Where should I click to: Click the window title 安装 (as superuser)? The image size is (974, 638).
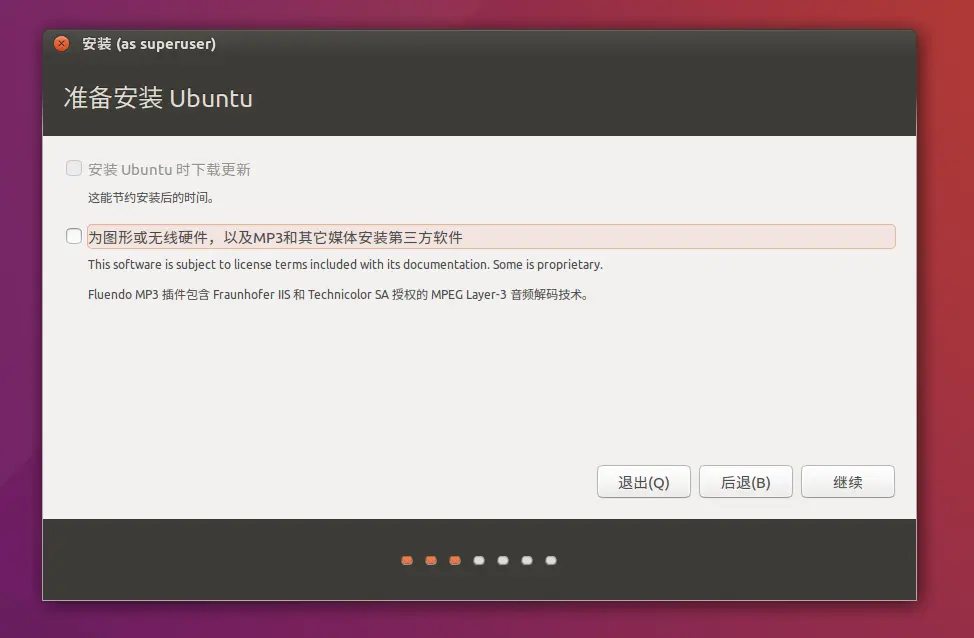click(149, 43)
